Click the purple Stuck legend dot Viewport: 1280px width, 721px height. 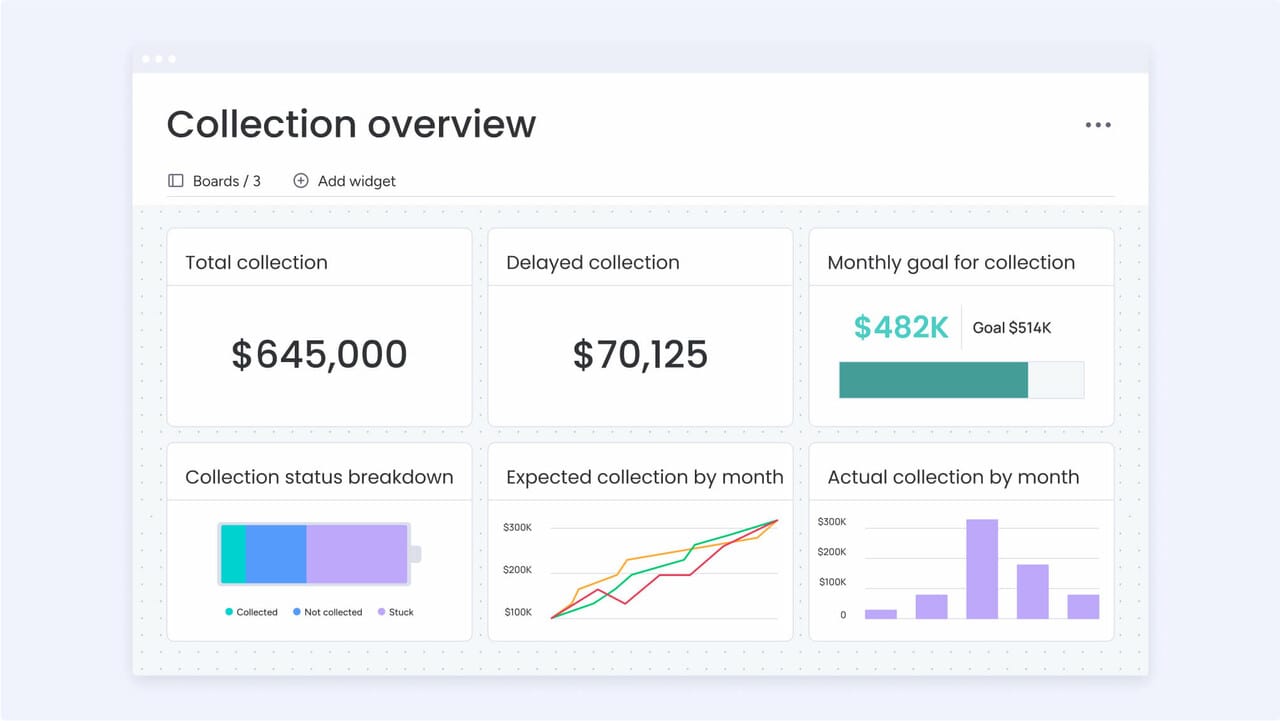coord(380,611)
